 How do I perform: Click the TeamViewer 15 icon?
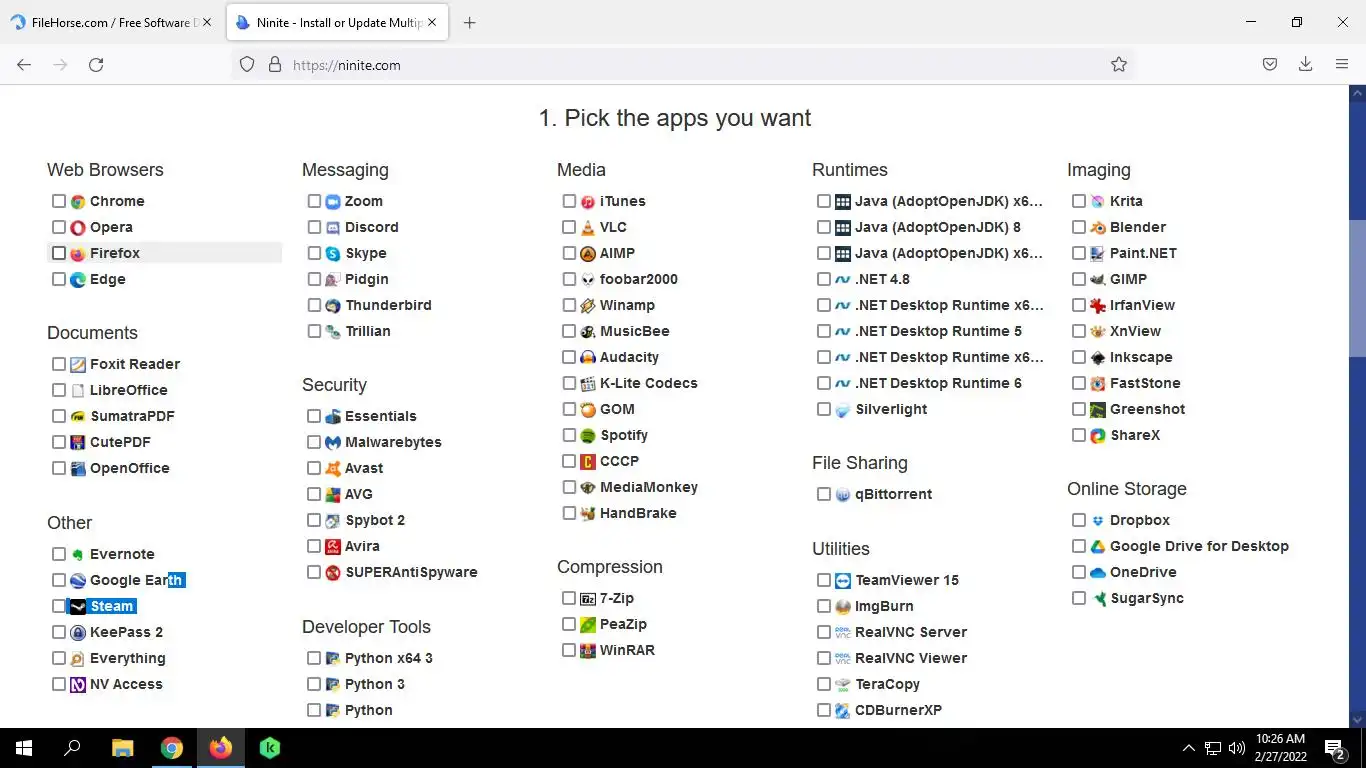843,580
